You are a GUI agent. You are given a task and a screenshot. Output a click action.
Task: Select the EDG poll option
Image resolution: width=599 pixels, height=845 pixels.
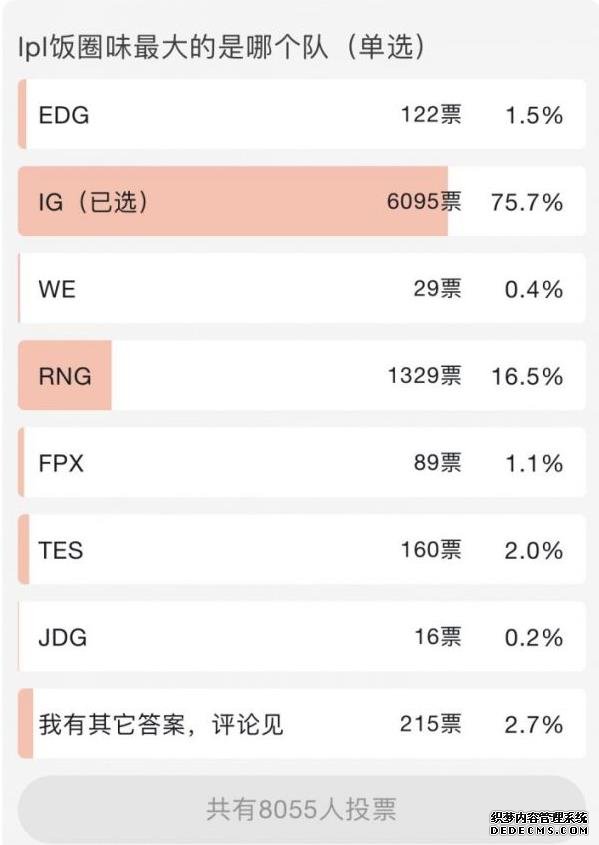[x=302, y=114]
